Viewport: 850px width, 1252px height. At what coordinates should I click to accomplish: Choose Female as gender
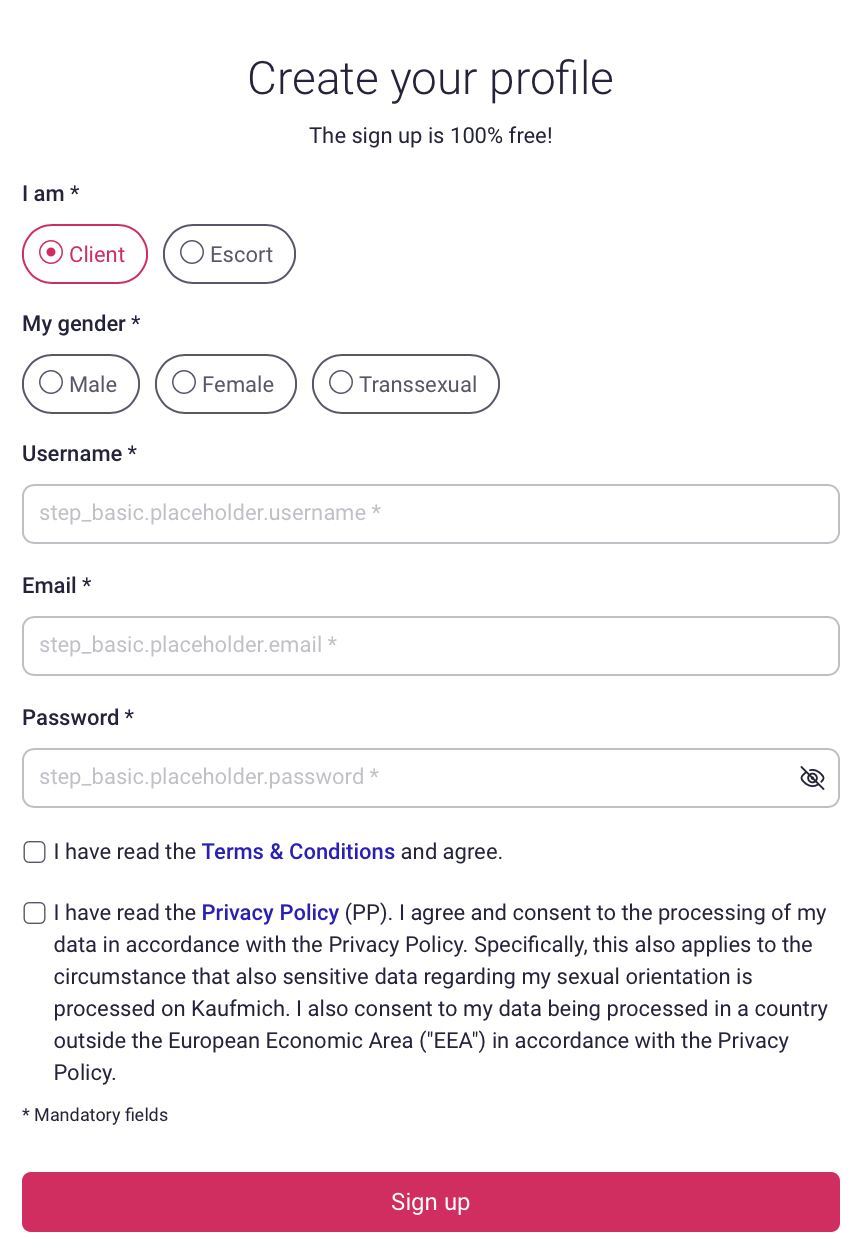coord(226,384)
